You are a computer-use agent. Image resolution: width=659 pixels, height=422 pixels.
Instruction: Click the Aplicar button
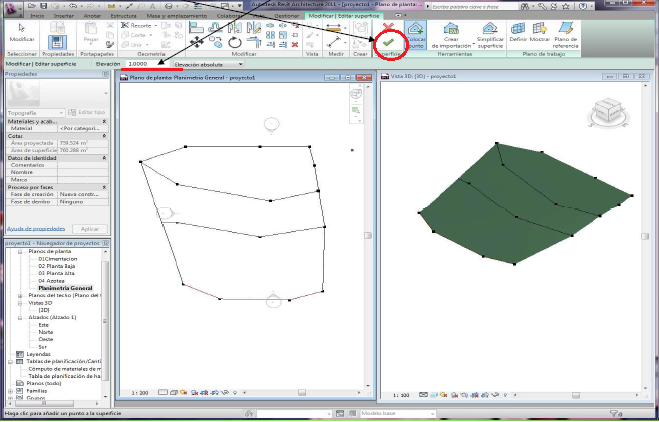click(90, 229)
